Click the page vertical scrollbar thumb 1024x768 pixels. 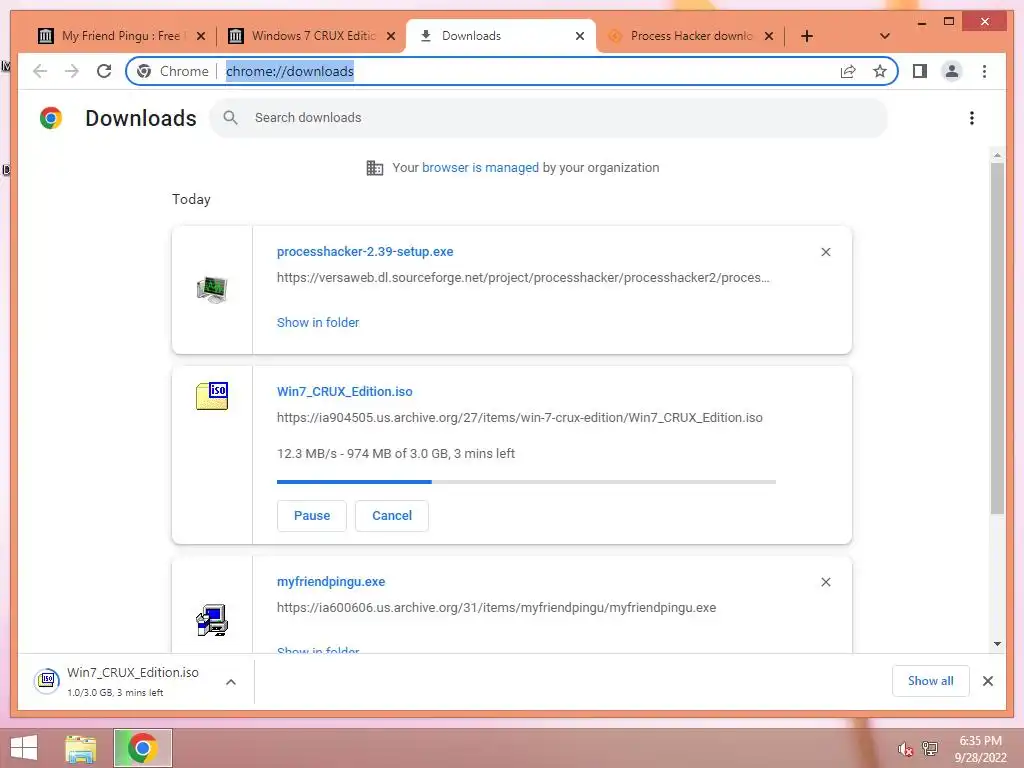[997, 338]
